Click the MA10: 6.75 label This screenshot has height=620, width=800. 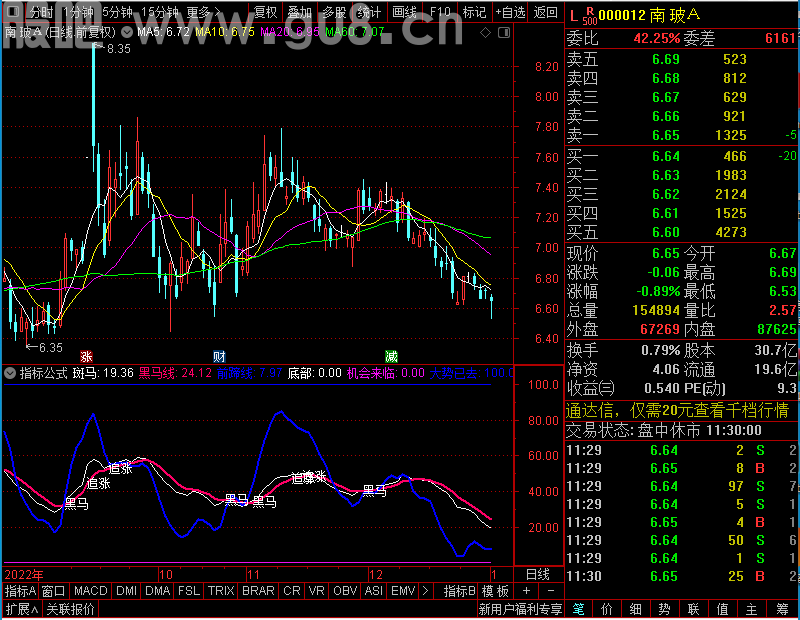224,32
